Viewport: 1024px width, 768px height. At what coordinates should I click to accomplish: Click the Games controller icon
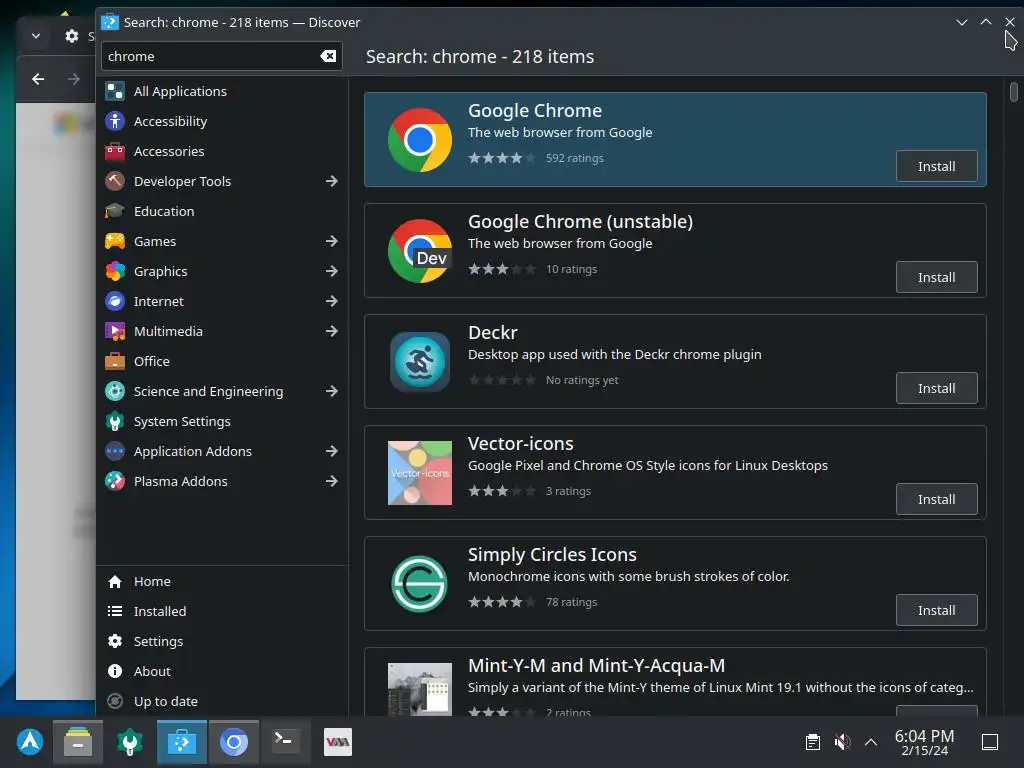115,242
